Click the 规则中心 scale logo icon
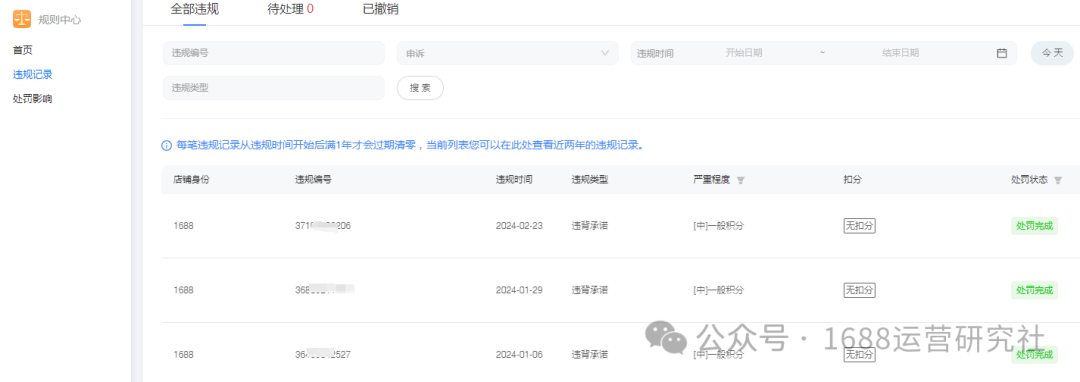The height and width of the screenshot is (382, 1080). click(x=22, y=19)
